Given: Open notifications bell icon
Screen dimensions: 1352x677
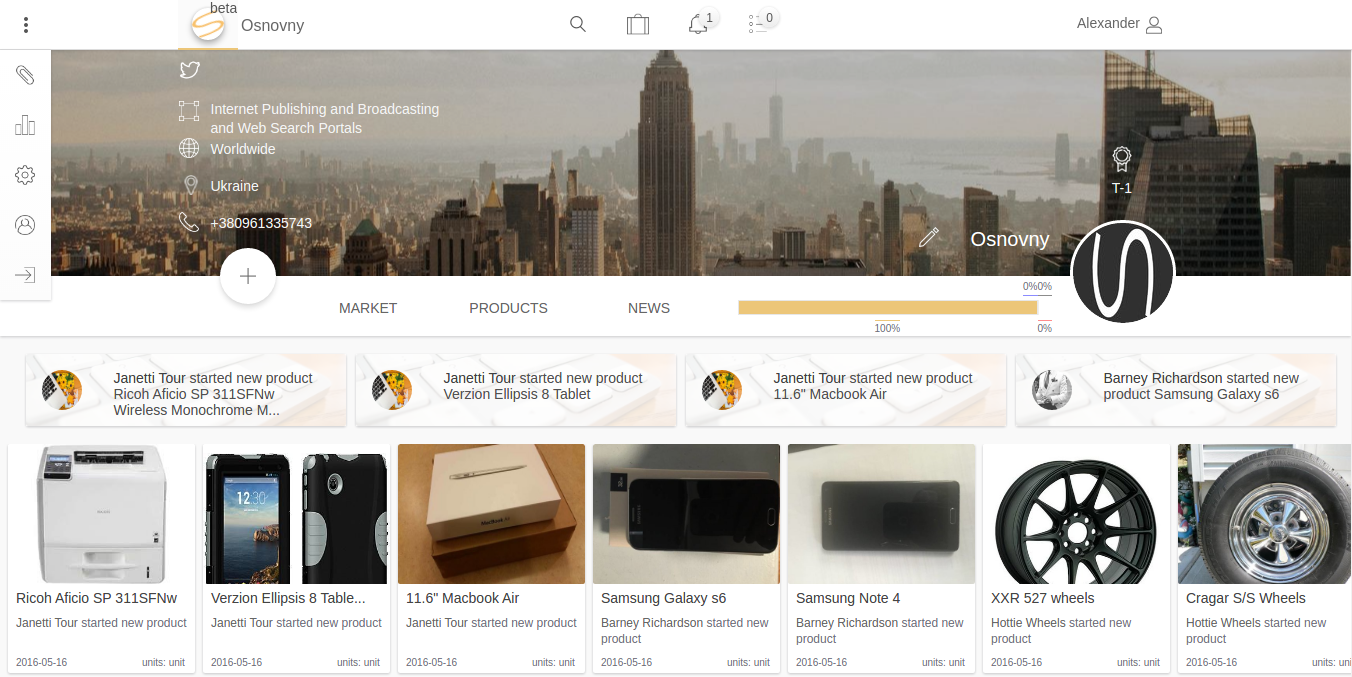Looking at the screenshot, I should click(698, 25).
